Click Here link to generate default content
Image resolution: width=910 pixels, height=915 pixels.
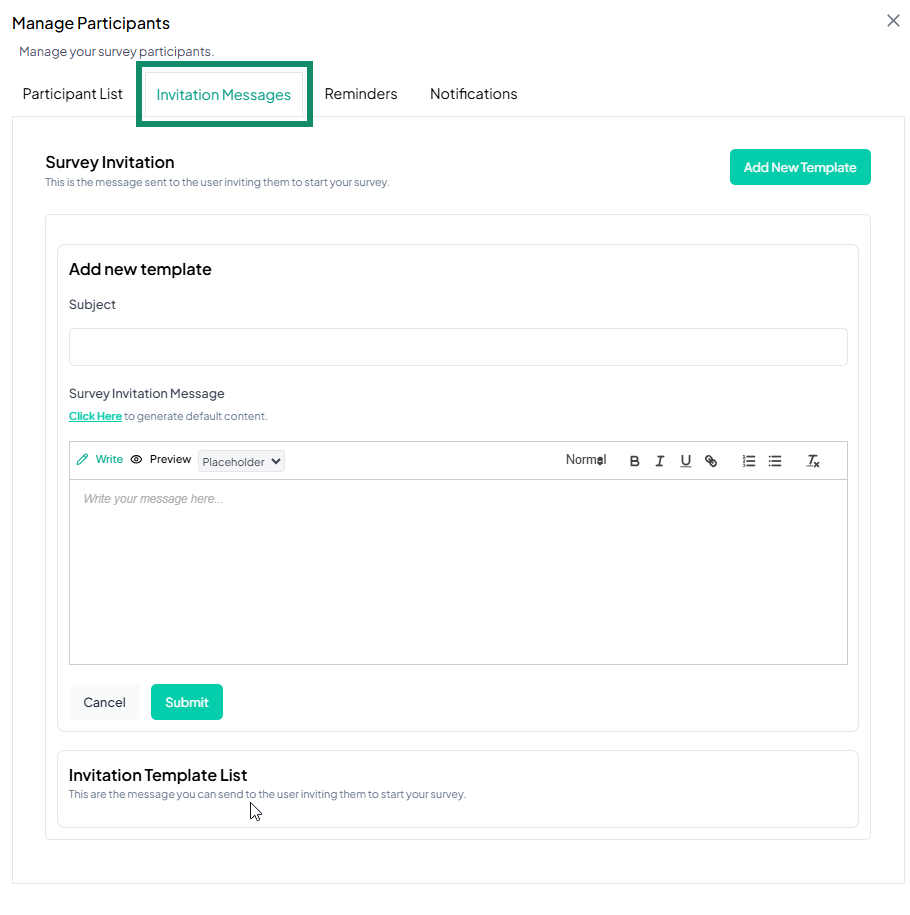click(95, 416)
